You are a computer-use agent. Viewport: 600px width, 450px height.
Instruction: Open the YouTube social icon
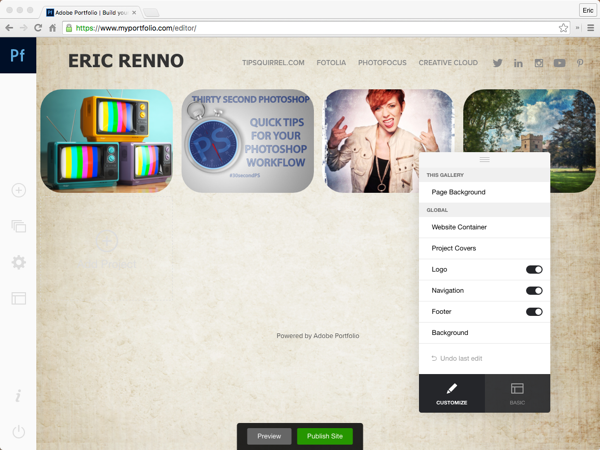point(559,63)
